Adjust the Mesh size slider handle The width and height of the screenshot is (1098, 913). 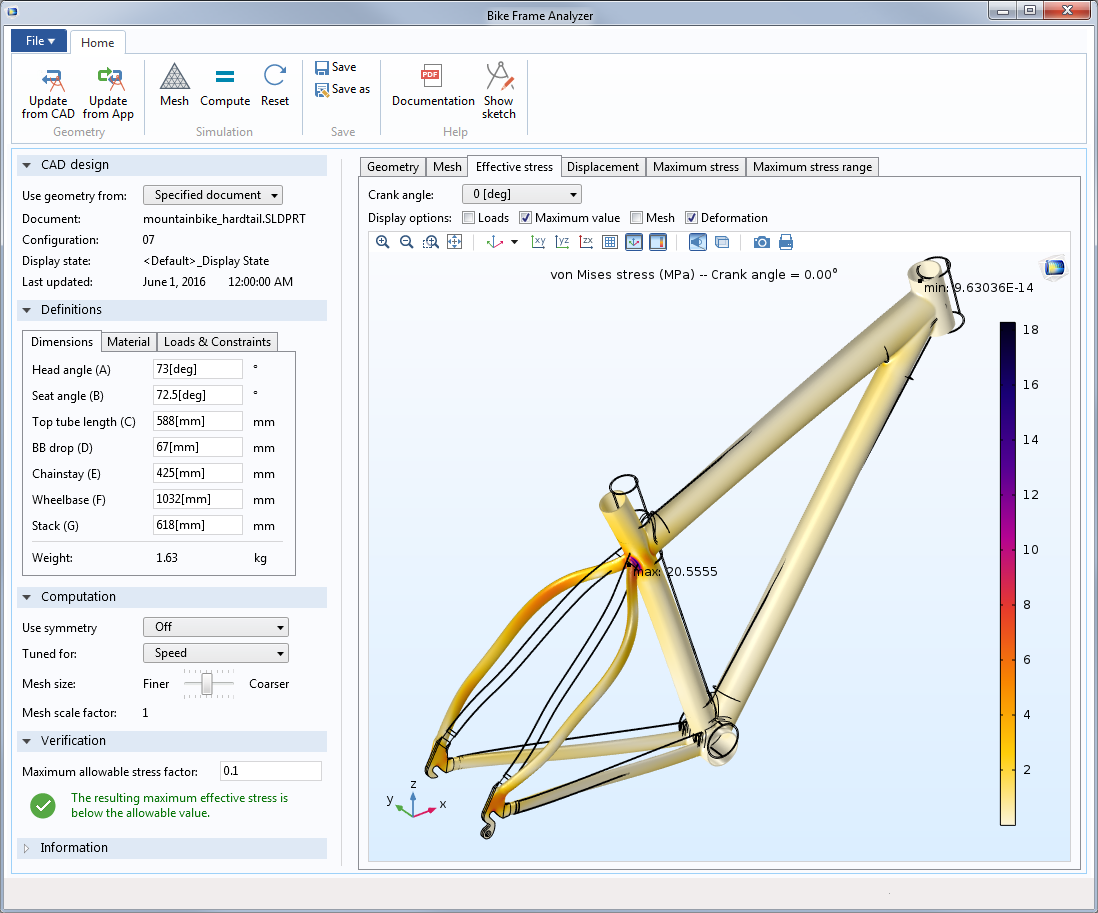click(207, 684)
